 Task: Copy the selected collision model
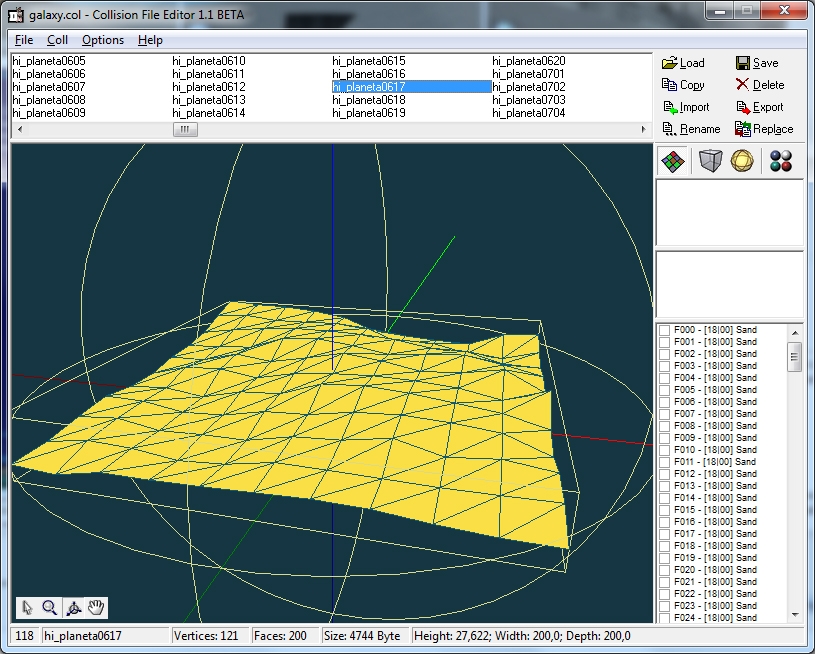[683, 85]
